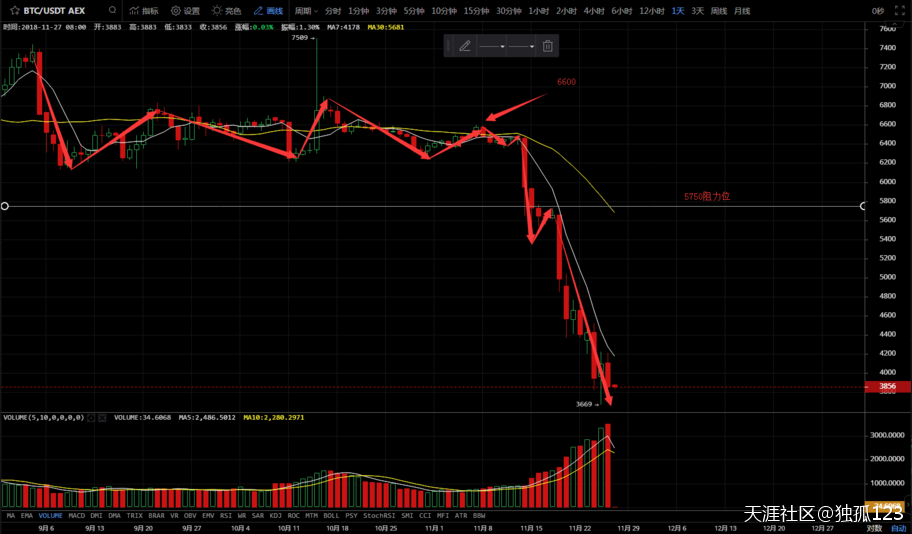The width and height of the screenshot is (912, 534).
Task: Switch indicator to MTM
Action: click(312, 515)
